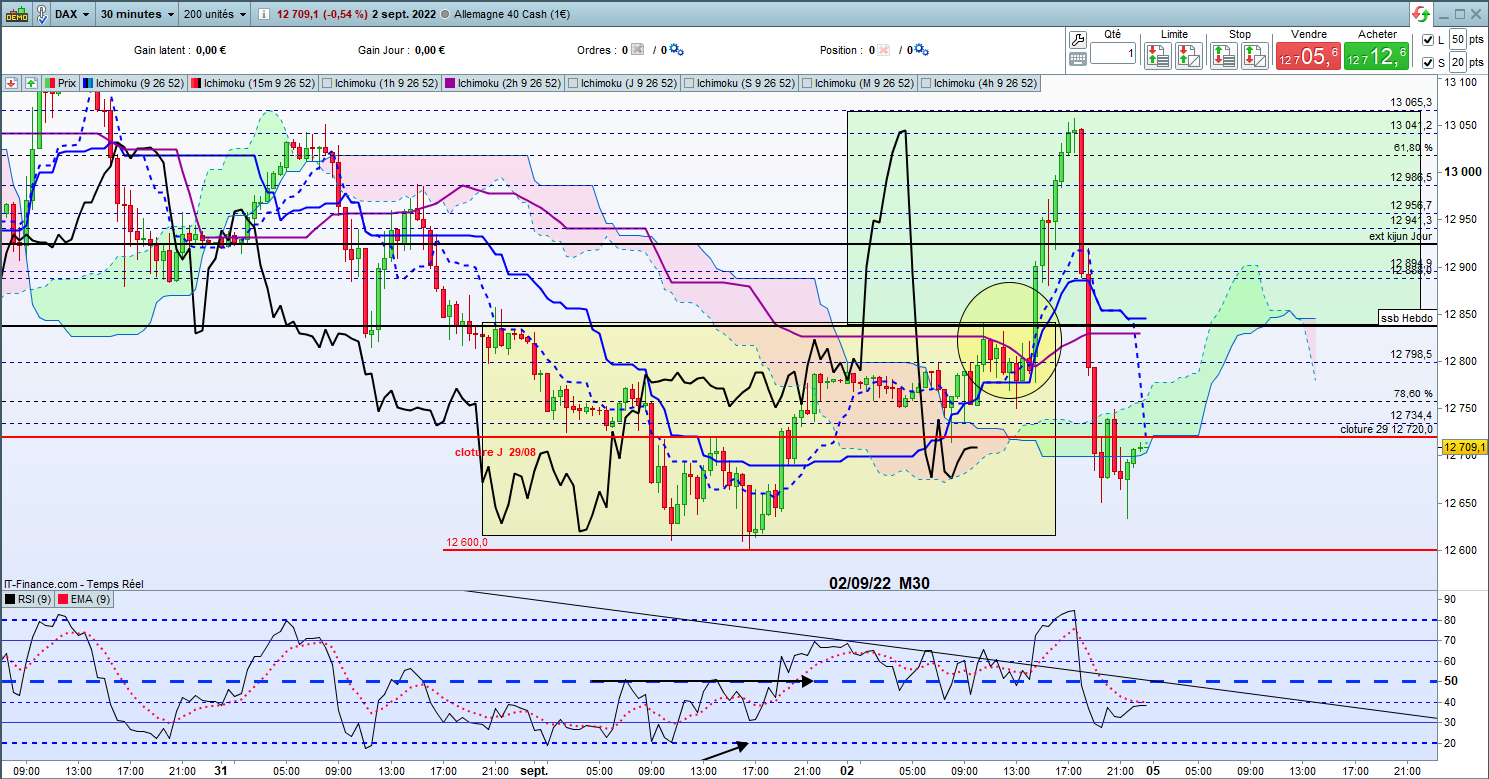This screenshot has height=779, width=1489.
Task: Open the instrument info icon
Action: click(263, 15)
